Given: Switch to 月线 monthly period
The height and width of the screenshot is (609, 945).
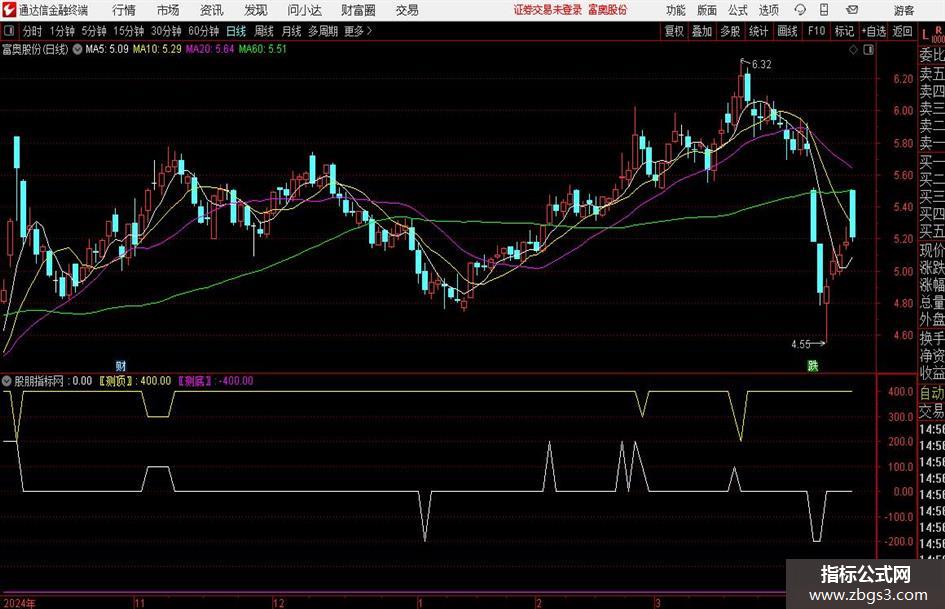Looking at the screenshot, I should coord(292,31).
